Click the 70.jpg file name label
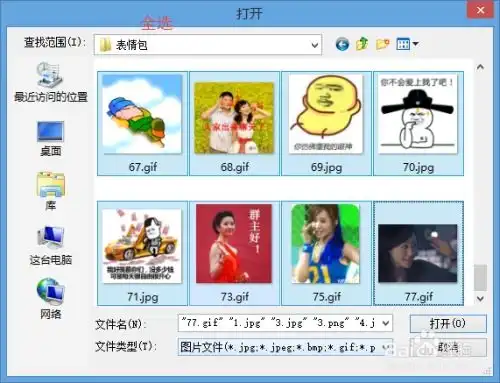The height and width of the screenshot is (383, 500). 418,167
